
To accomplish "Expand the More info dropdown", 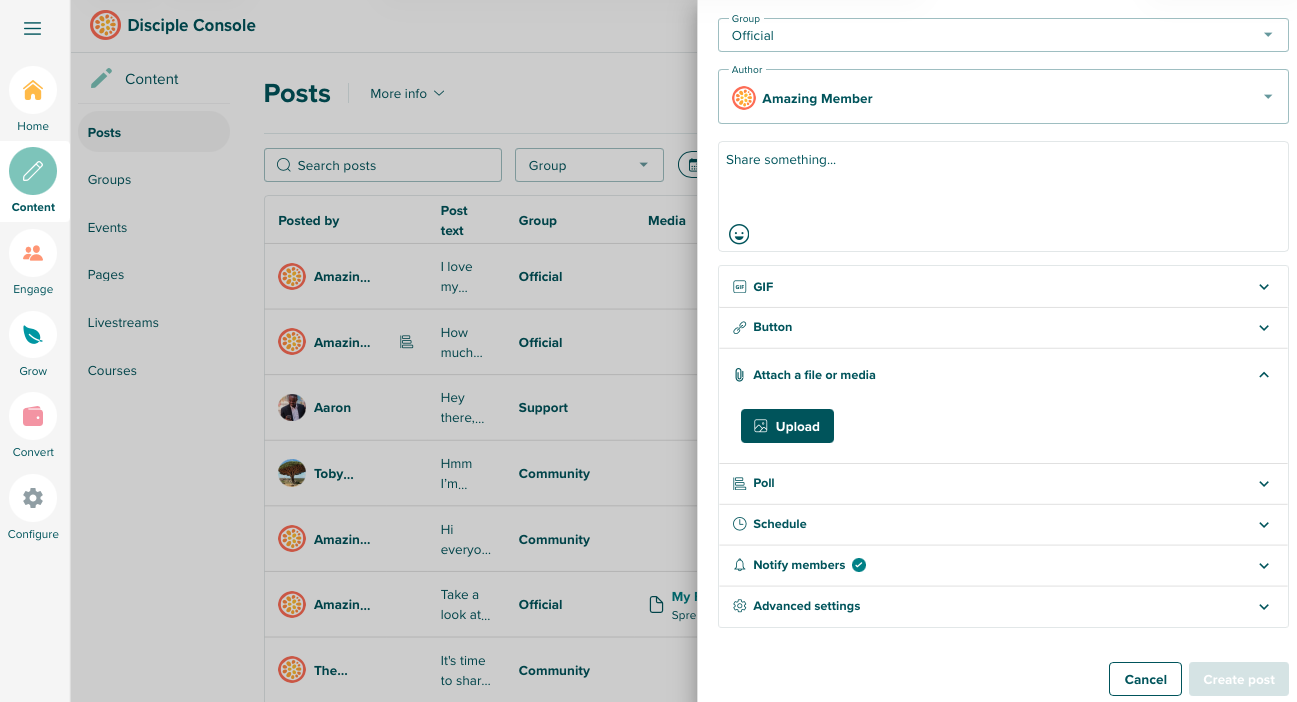I will point(407,94).
